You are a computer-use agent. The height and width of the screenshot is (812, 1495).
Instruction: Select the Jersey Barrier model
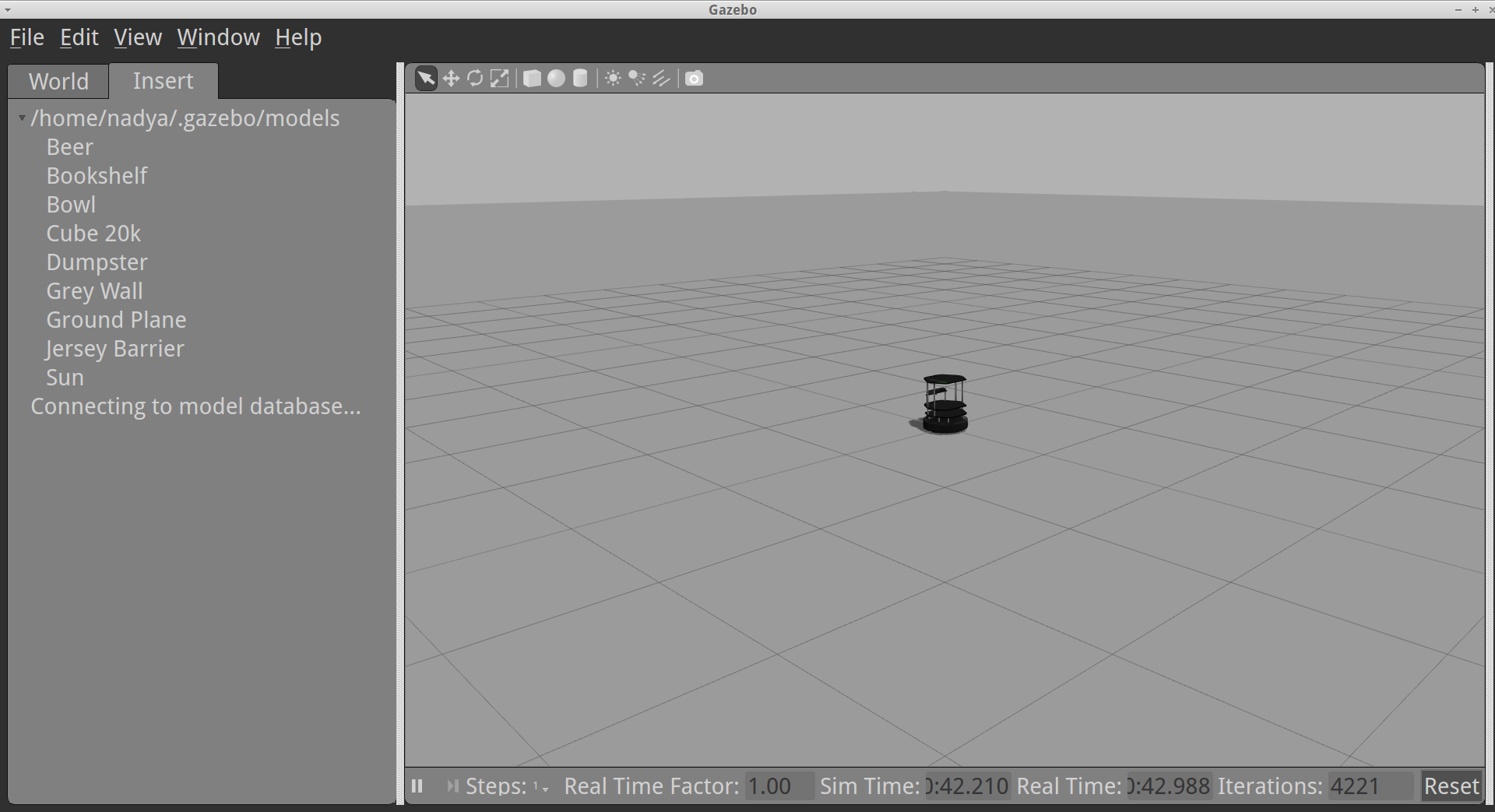click(115, 349)
